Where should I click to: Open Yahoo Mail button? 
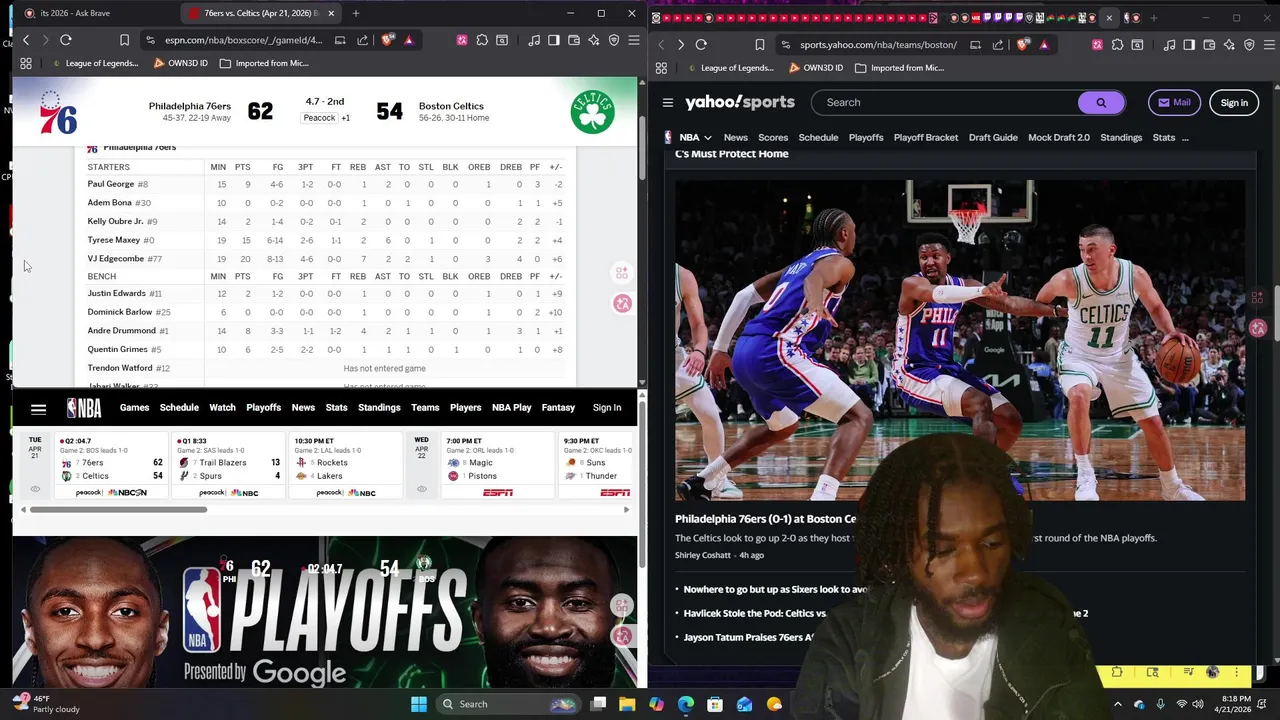point(1174,102)
